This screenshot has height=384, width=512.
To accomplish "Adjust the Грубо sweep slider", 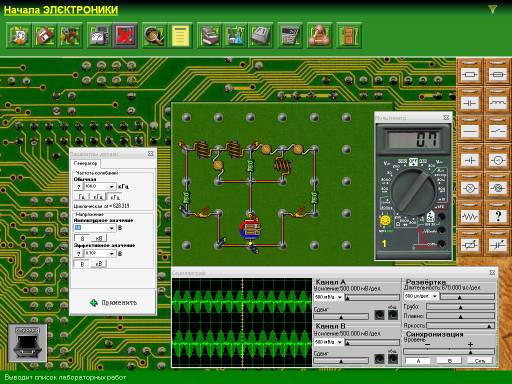I will pos(460,307).
